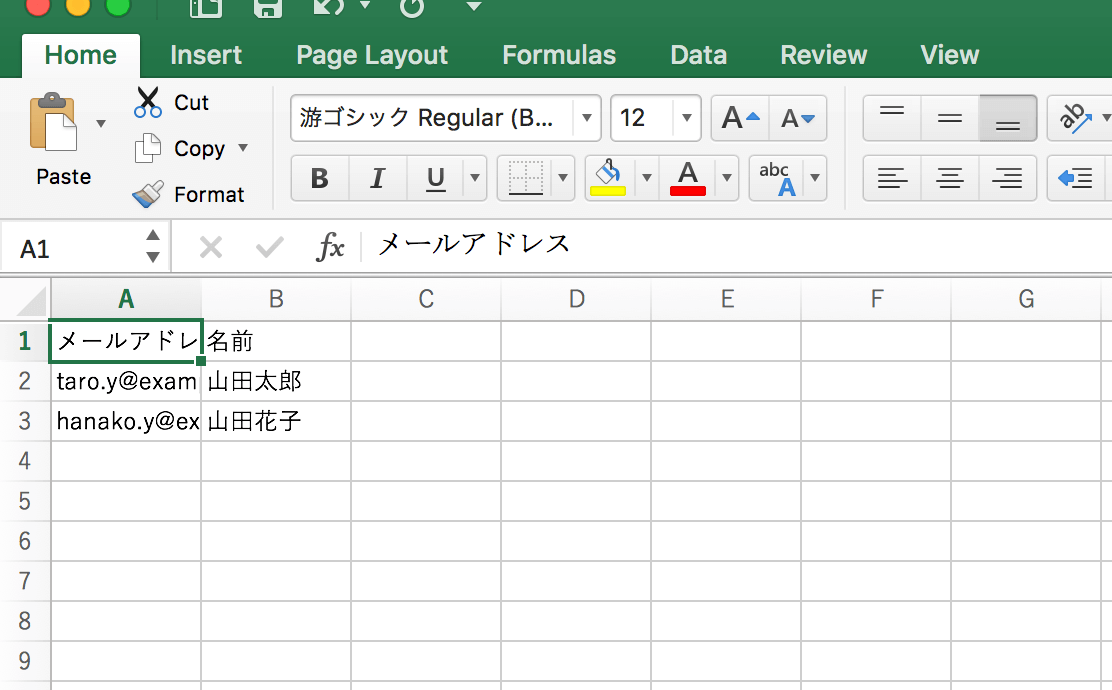Open the font name dropdown
This screenshot has height=690, width=1112.
pyautogui.click(x=587, y=117)
